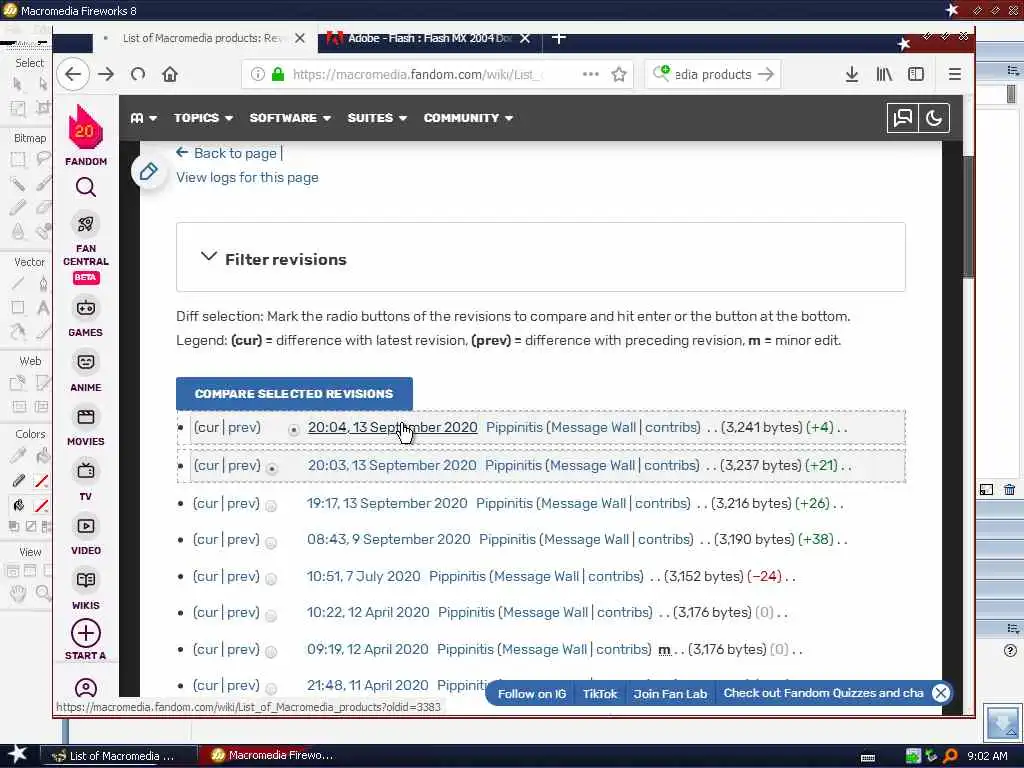The width and height of the screenshot is (1024, 768).
Task: Open 20:04, 13 September 2020 revision link
Action: (392, 427)
